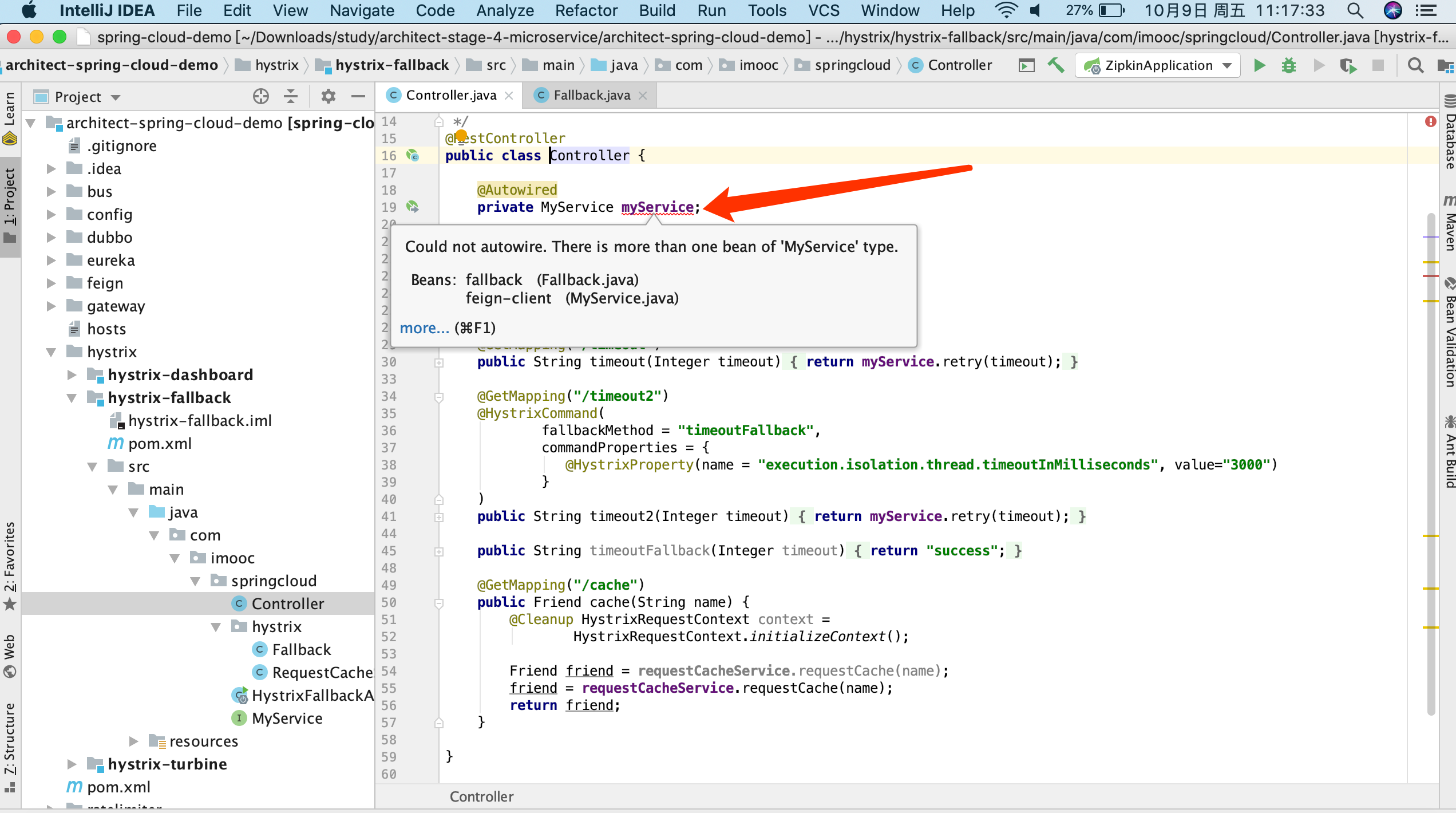Expand the resources folder
Image resolution: width=1456 pixels, height=813 pixels.
[x=134, y=741]
